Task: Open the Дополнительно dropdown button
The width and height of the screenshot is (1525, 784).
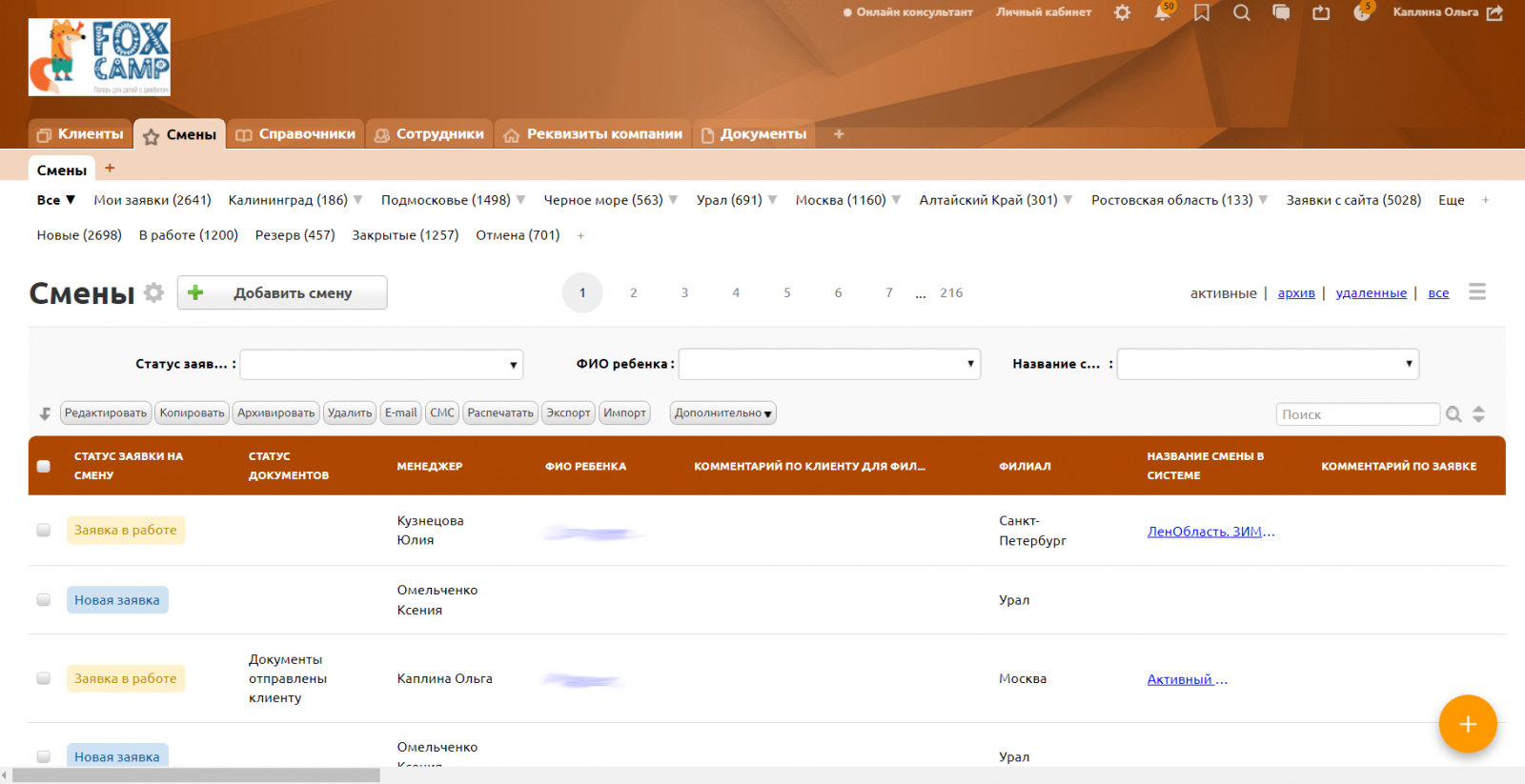Action: [722, 413]
